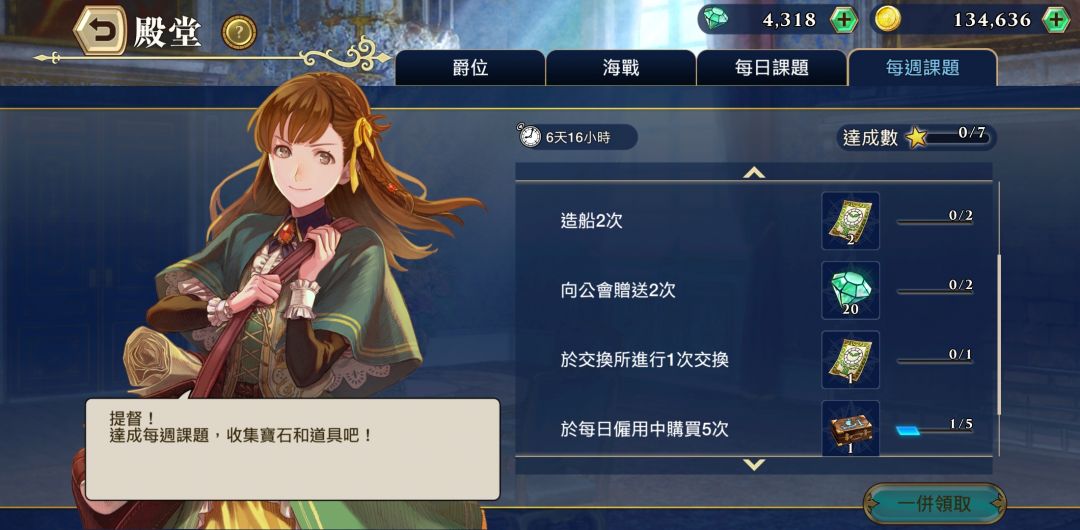Open the 每日課題 tab
1080x530 pixels.
point(771,68)
